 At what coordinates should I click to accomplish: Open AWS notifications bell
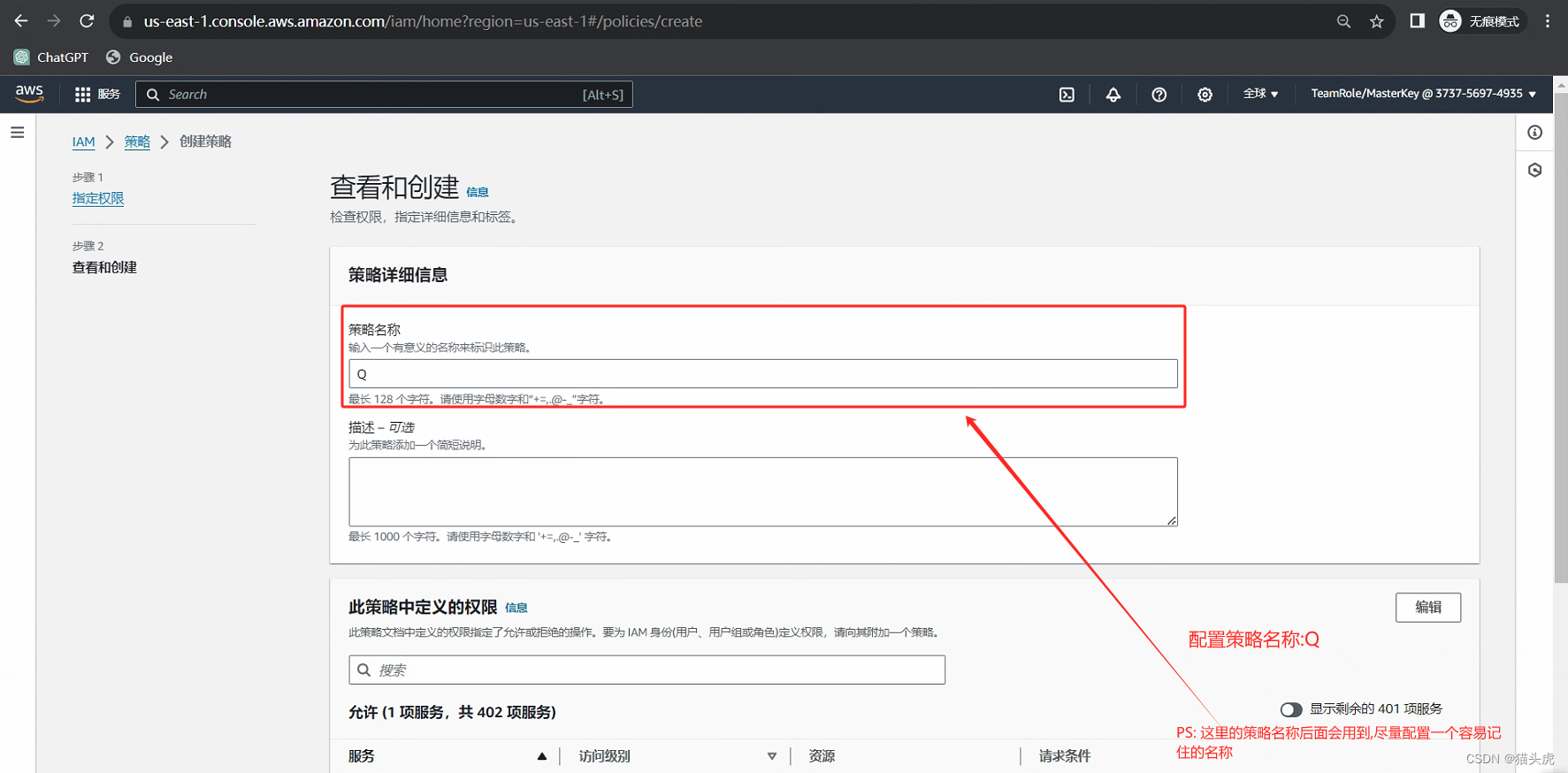pyautogui.click(x=1113, y=95)
